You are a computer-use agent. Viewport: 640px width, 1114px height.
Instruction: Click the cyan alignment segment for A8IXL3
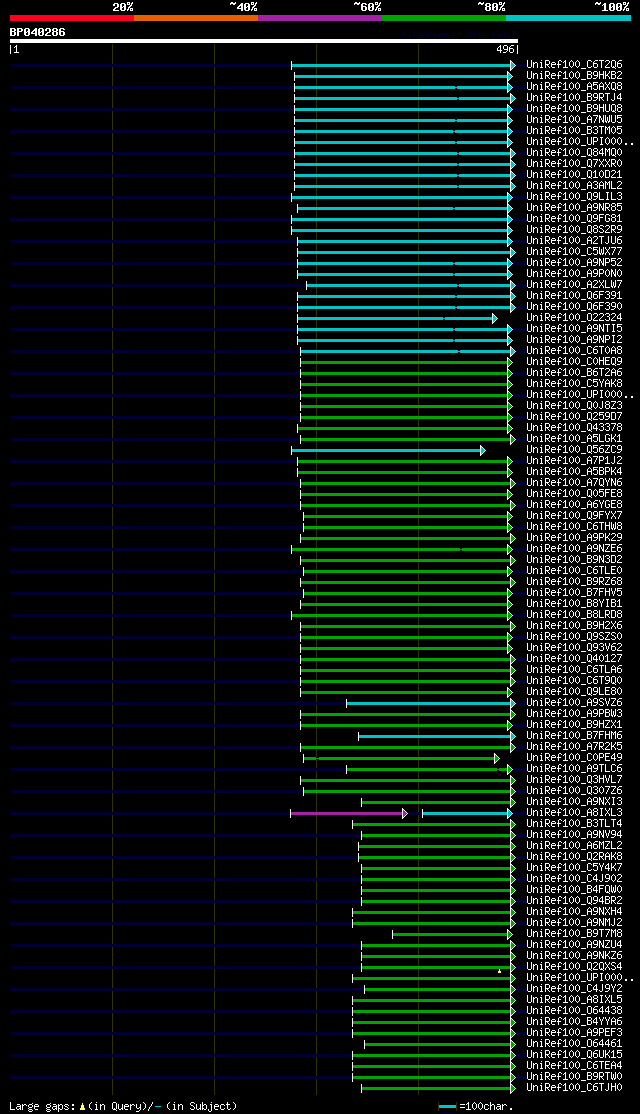point(467,813)
